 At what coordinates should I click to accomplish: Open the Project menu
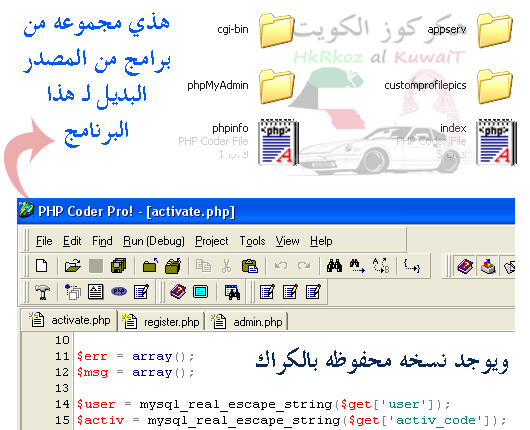212,241
